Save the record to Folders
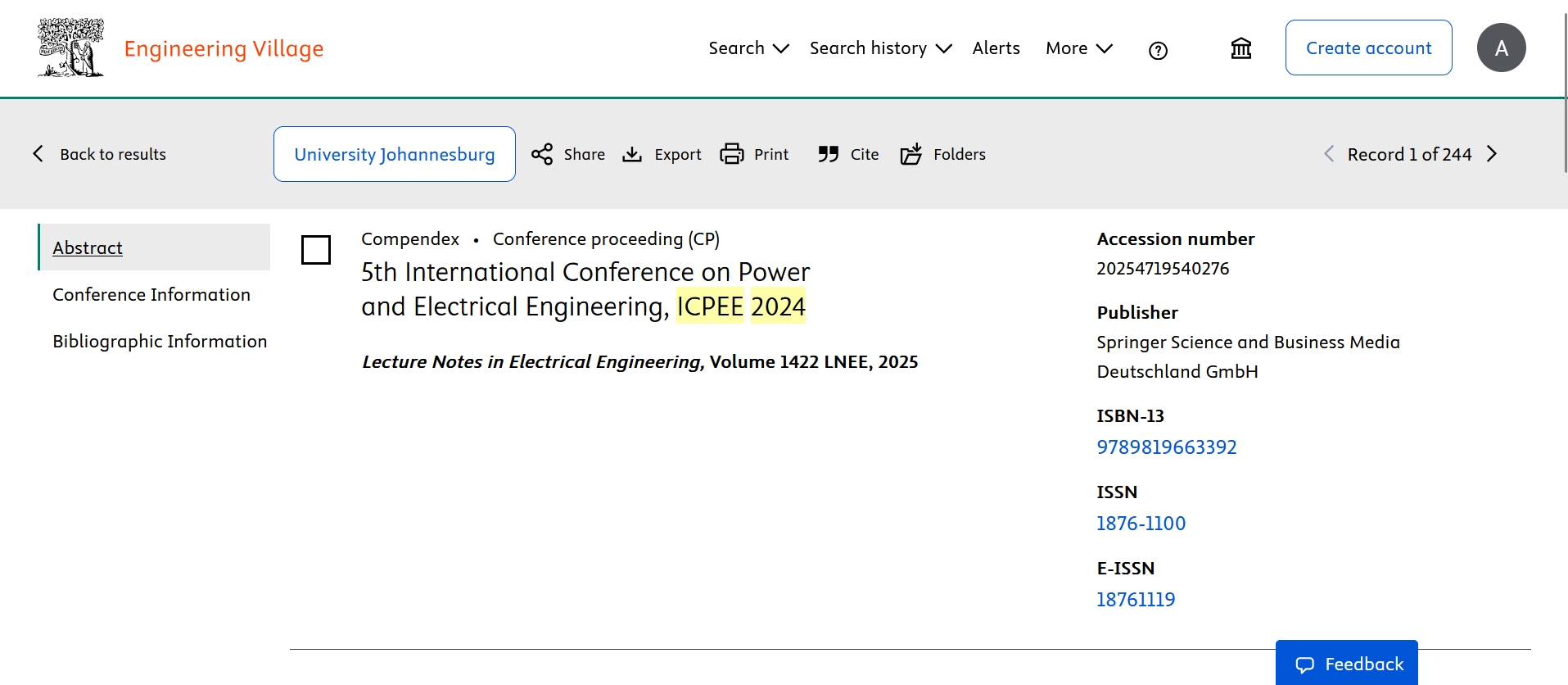This screenshot has width=1568, height=685. 911,154
